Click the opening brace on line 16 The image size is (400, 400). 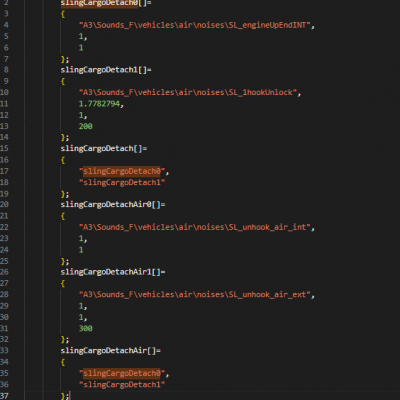tap(63, 160)
